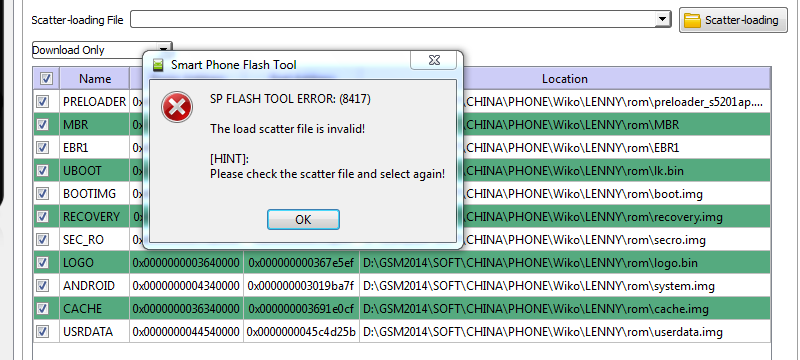The image size is (800, 360).
Task: Click the preloader_s5201ap location path
Action: coord(614,101)
